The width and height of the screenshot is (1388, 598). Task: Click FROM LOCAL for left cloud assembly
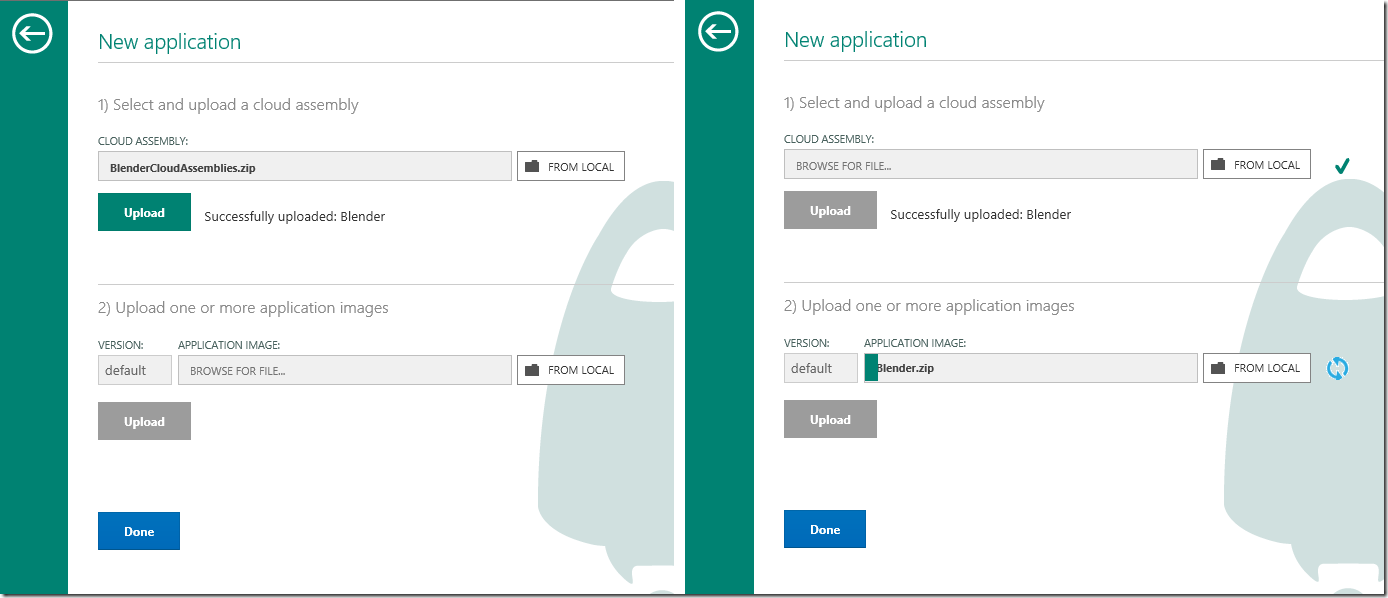571,165
